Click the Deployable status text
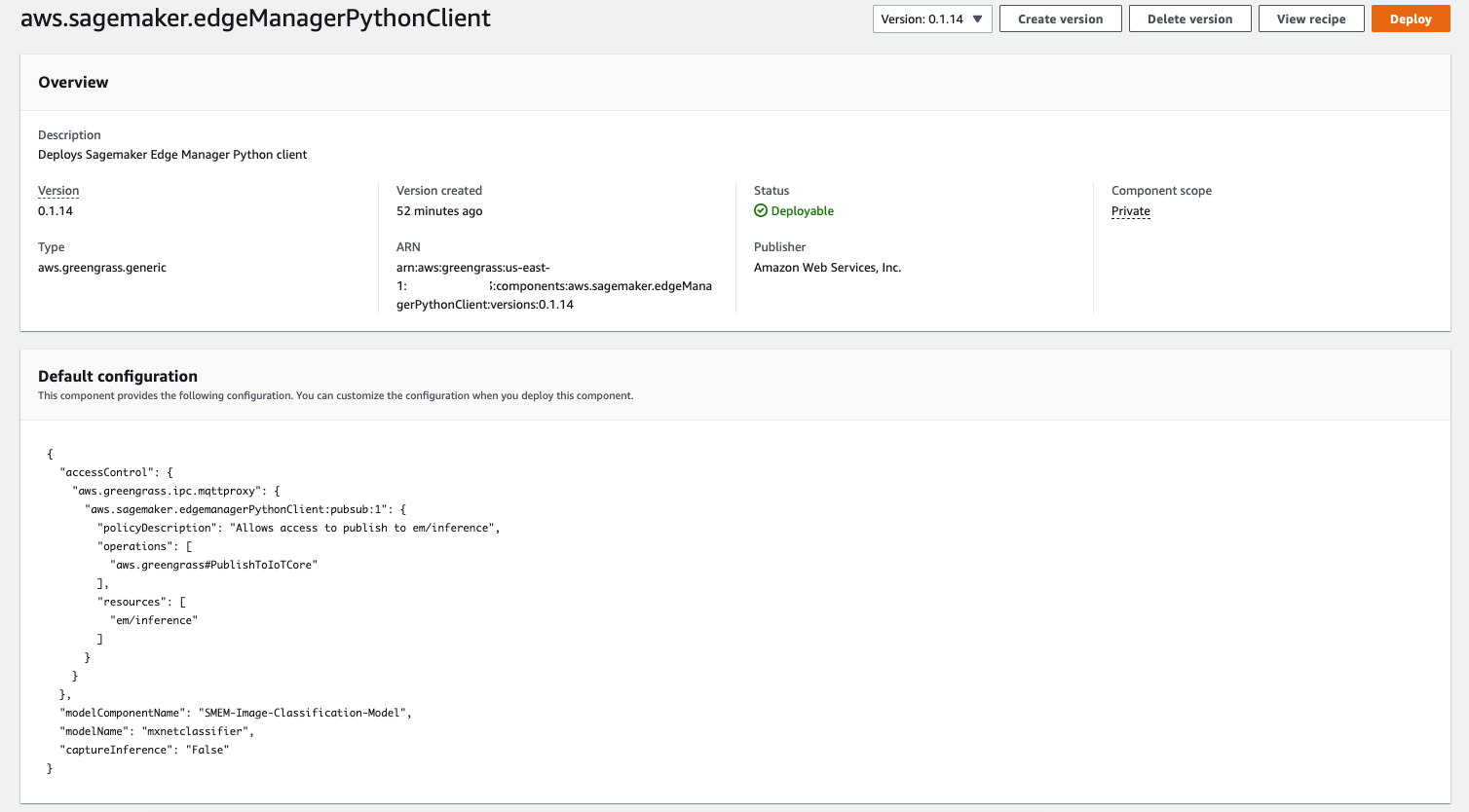The height and width of the screenshot is (812, 1469). 803,211
